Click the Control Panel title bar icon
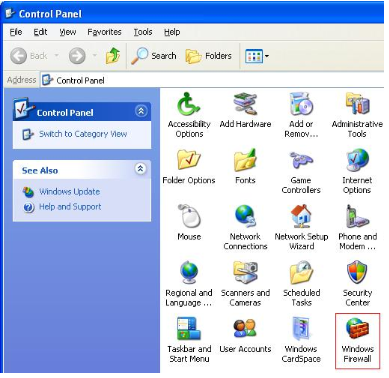 11,14
